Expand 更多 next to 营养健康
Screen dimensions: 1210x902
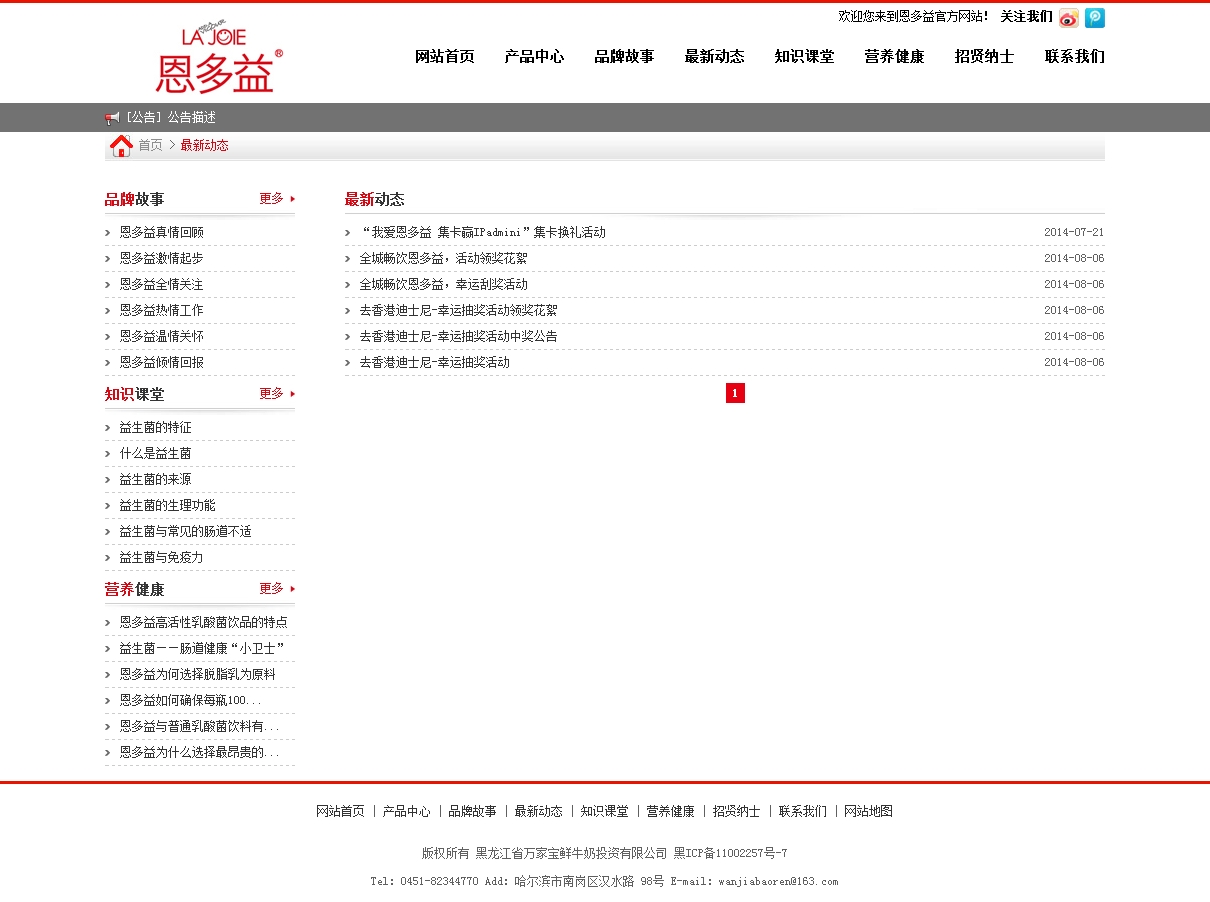277,589
